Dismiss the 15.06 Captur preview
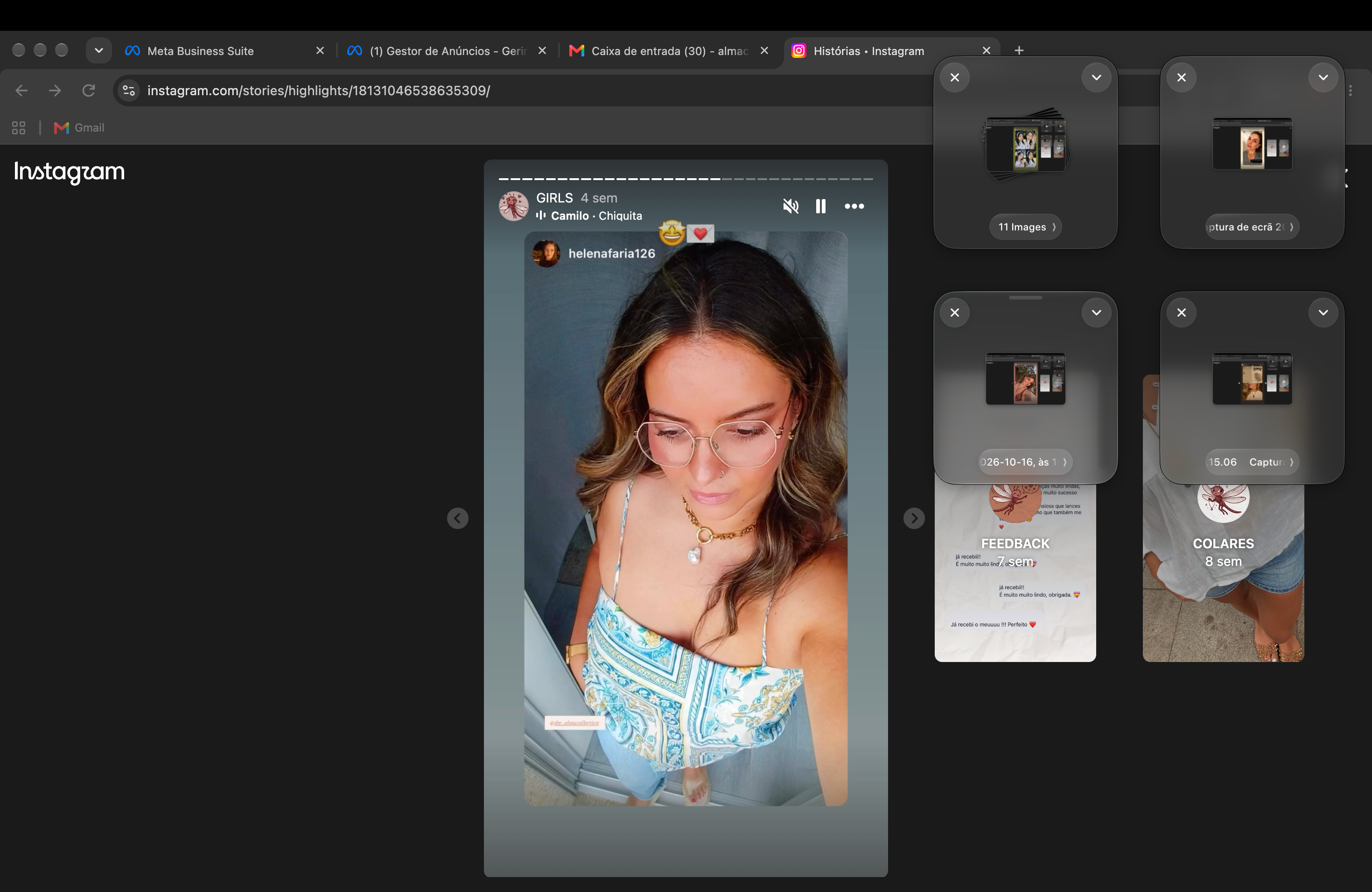This screenshot has height=892, width=1372. 1181,312
